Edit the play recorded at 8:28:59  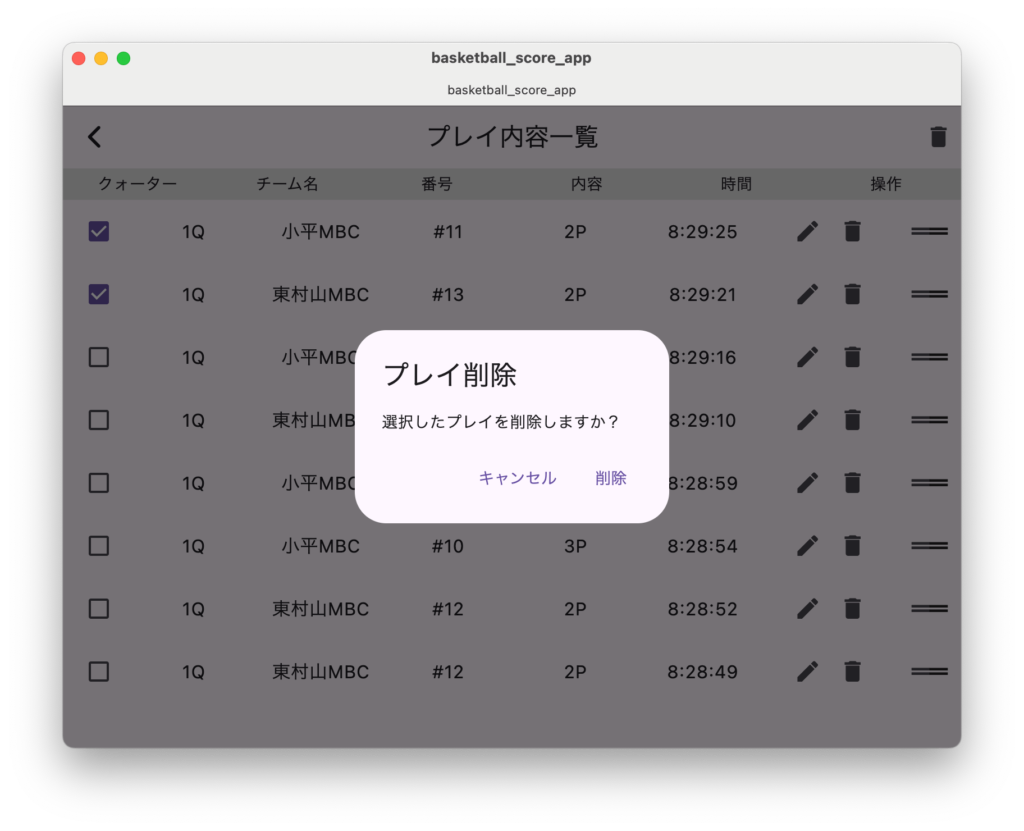807,483
